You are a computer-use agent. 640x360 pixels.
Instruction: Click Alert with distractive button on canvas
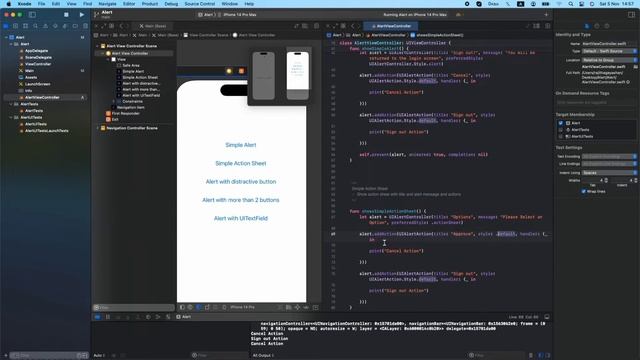[x=241, y=182]
